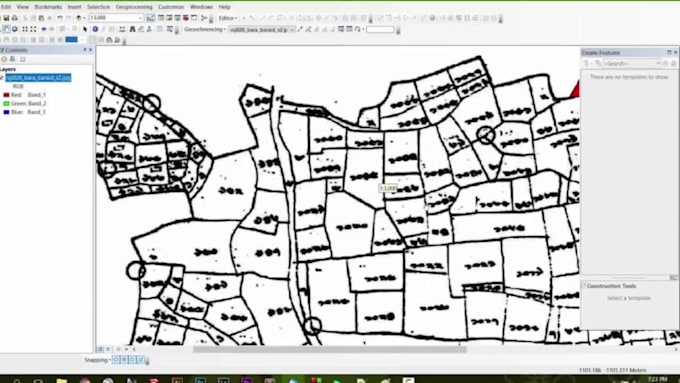The image size is (680, 383).
Task: Open the map scale dropdown
Action: coord(141,18)
